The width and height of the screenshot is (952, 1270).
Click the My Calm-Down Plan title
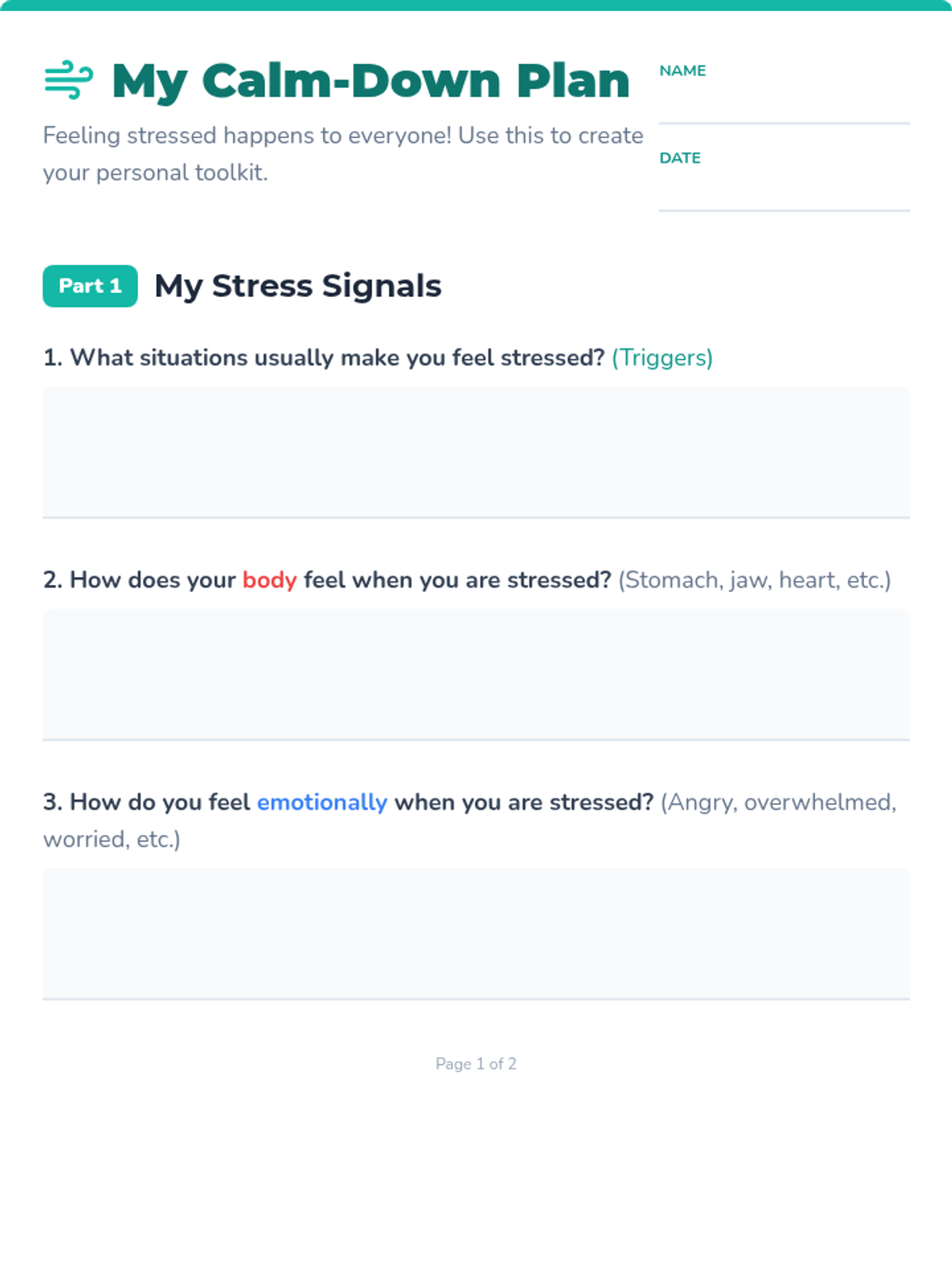370,81
